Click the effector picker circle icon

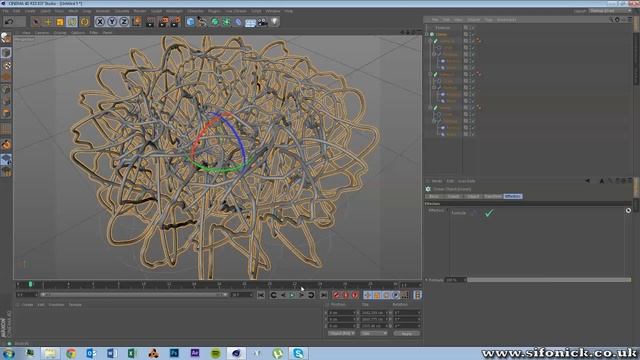coord(628,211)
